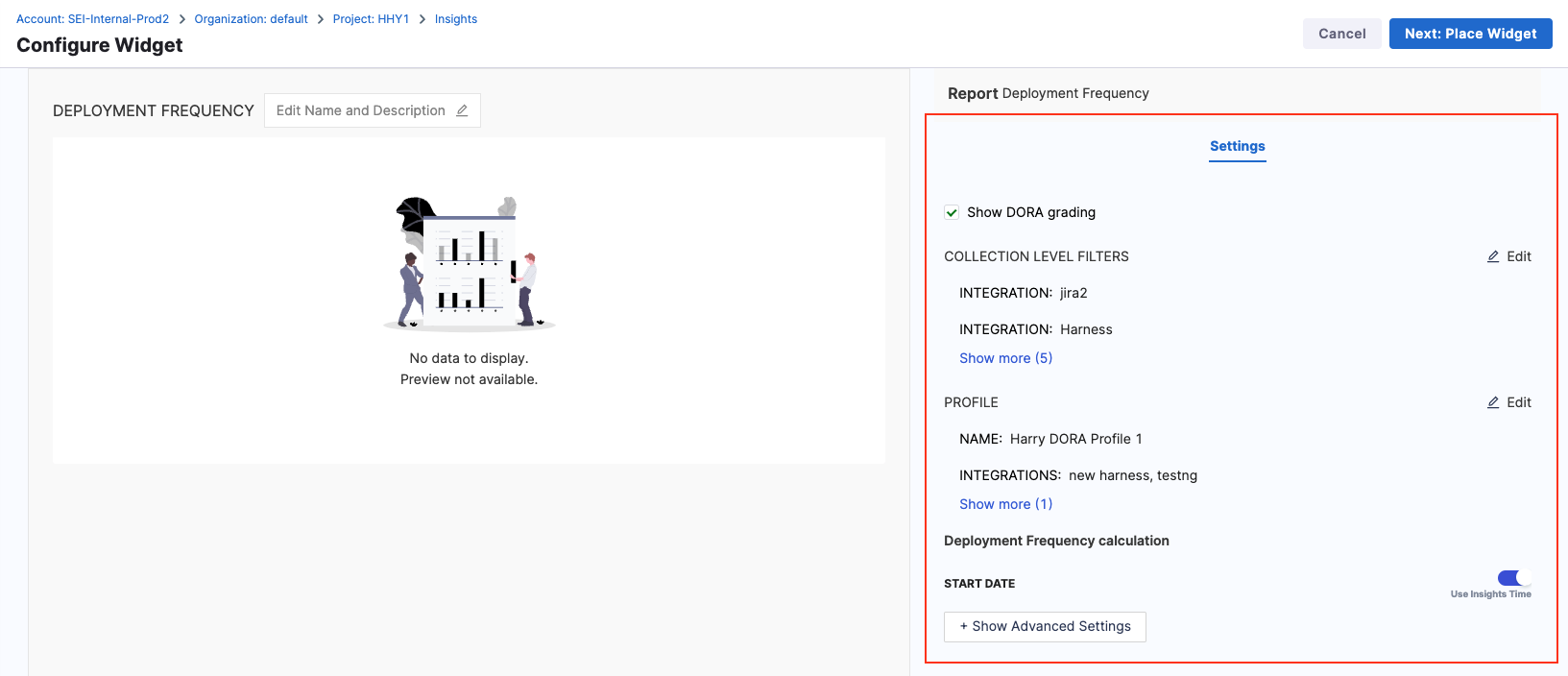Go to the Account: SEI-Internal-Prod2 breadcrumb
This screenshot has width=1568, height=676.
(x=92, y=19)
